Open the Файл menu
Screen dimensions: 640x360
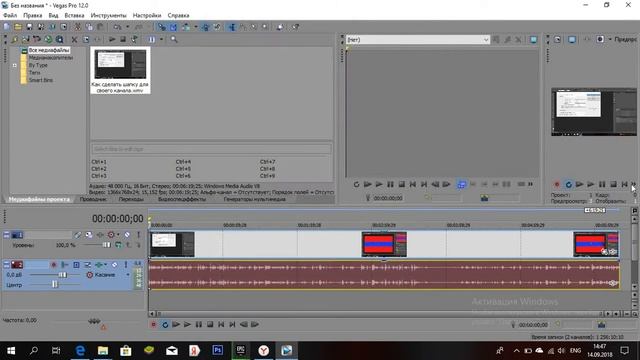click(10, 15)
